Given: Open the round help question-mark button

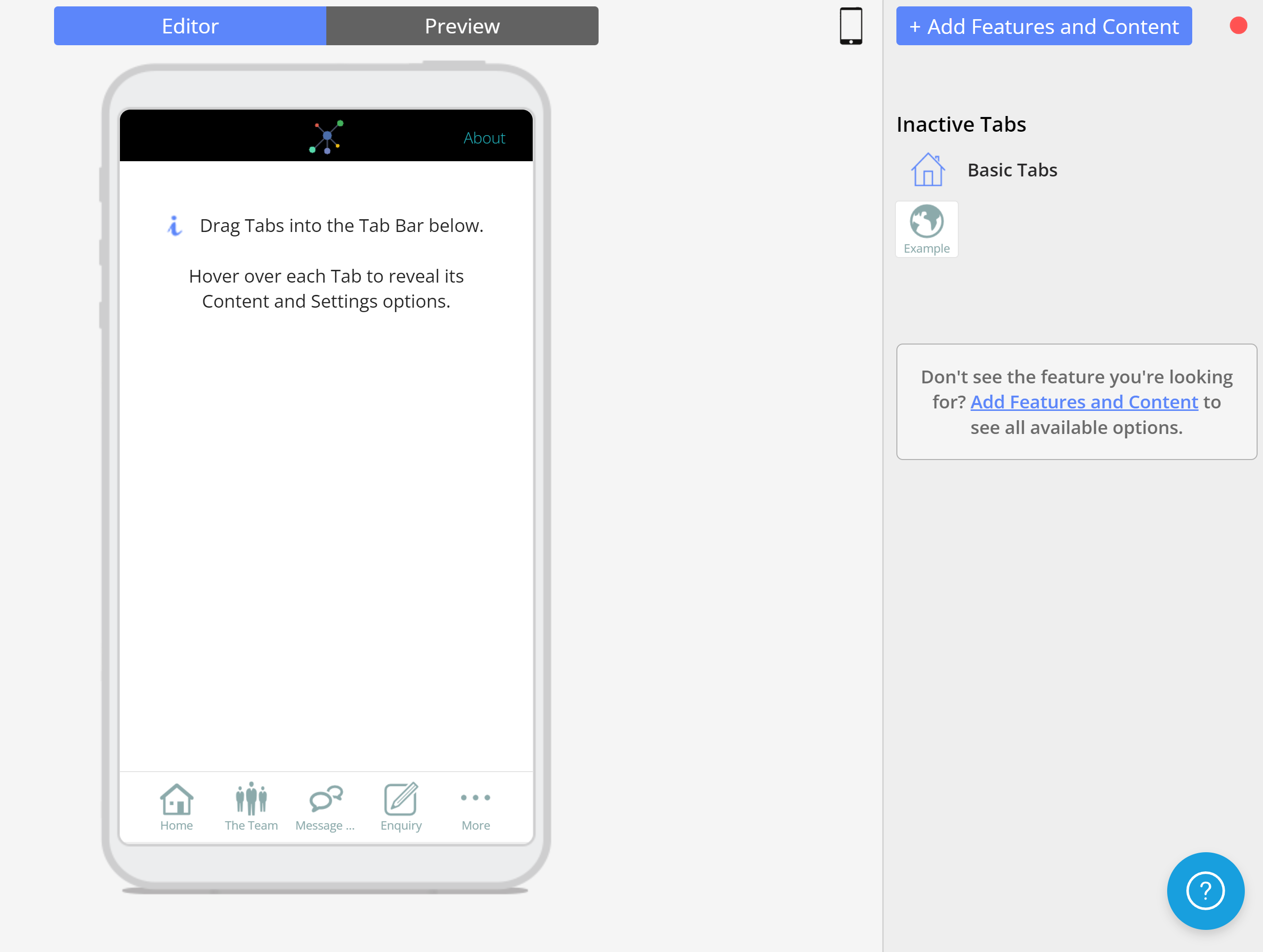Looking at the screenshot, I should tap(1205, 891).
